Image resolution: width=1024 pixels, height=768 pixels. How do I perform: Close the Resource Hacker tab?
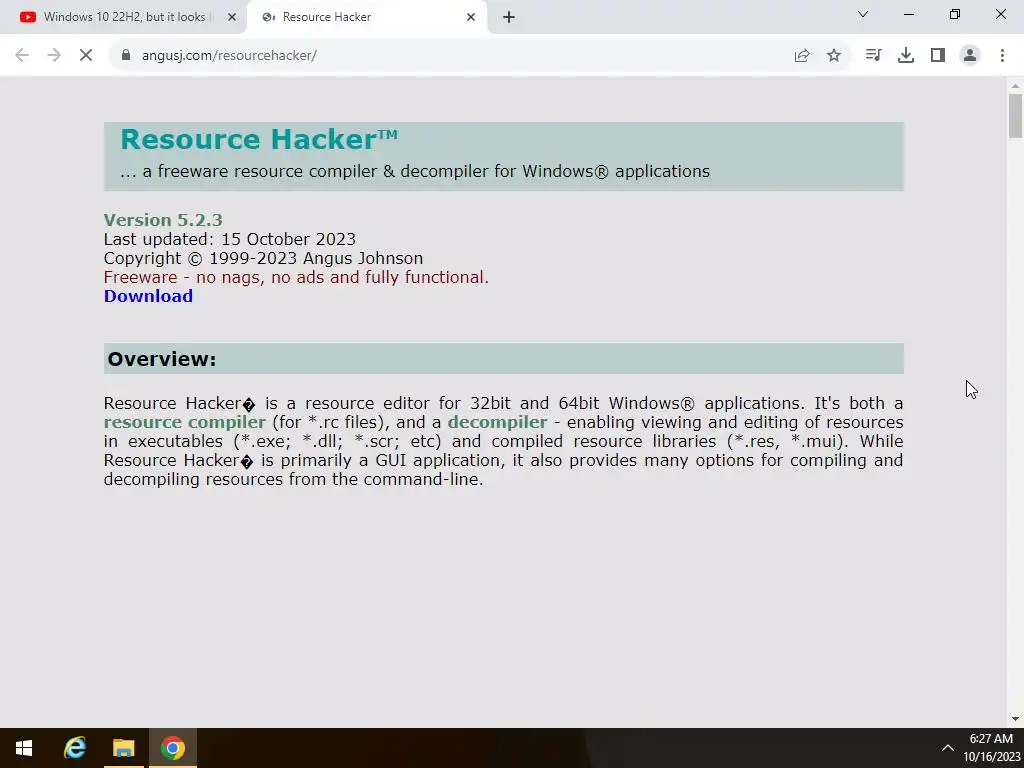click(471, 17)
